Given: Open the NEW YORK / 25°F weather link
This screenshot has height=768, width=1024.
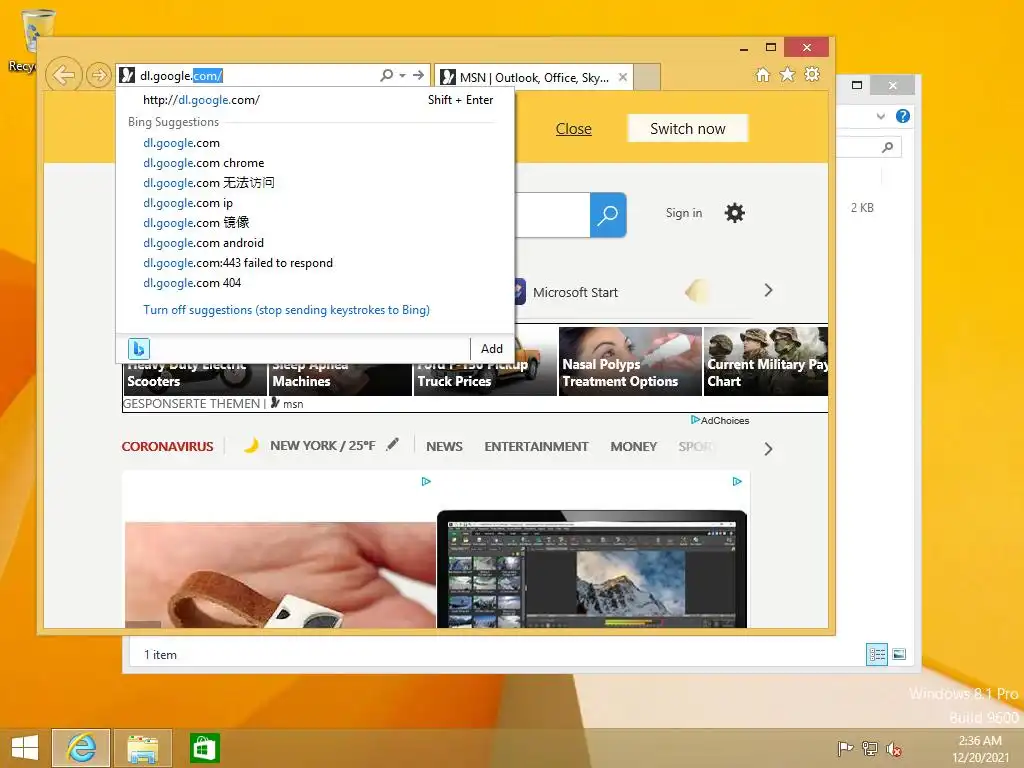Looking at the screenshot, I should (x=323, y=446).
